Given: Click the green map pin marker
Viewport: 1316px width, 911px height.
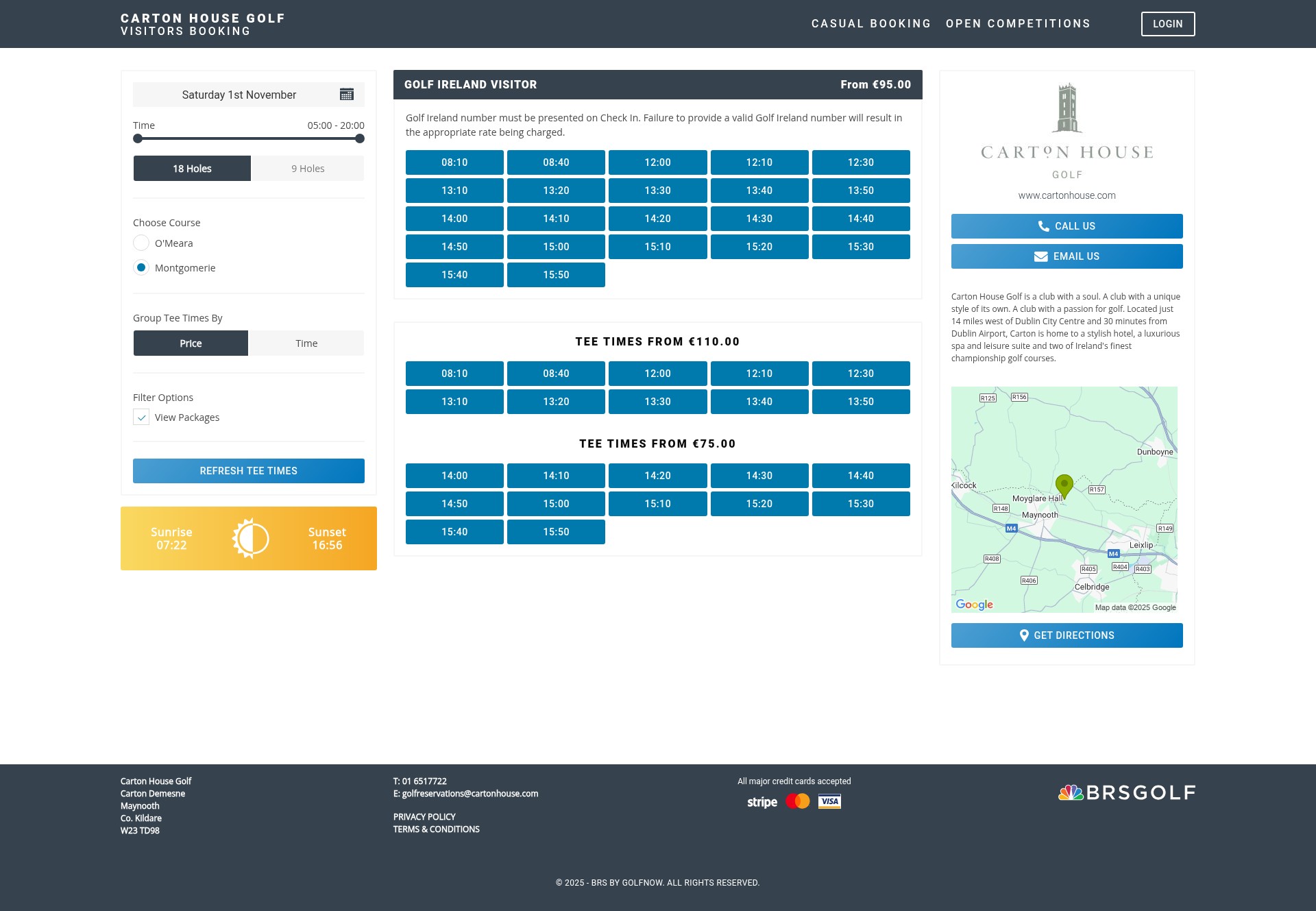Looking at the screenshot, I should [x=1064, y=486].
